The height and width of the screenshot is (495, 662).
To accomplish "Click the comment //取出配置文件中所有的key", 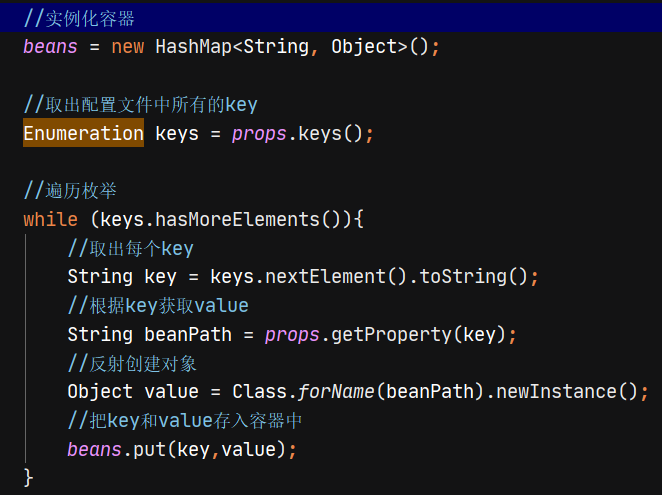I will click(141, 105).
